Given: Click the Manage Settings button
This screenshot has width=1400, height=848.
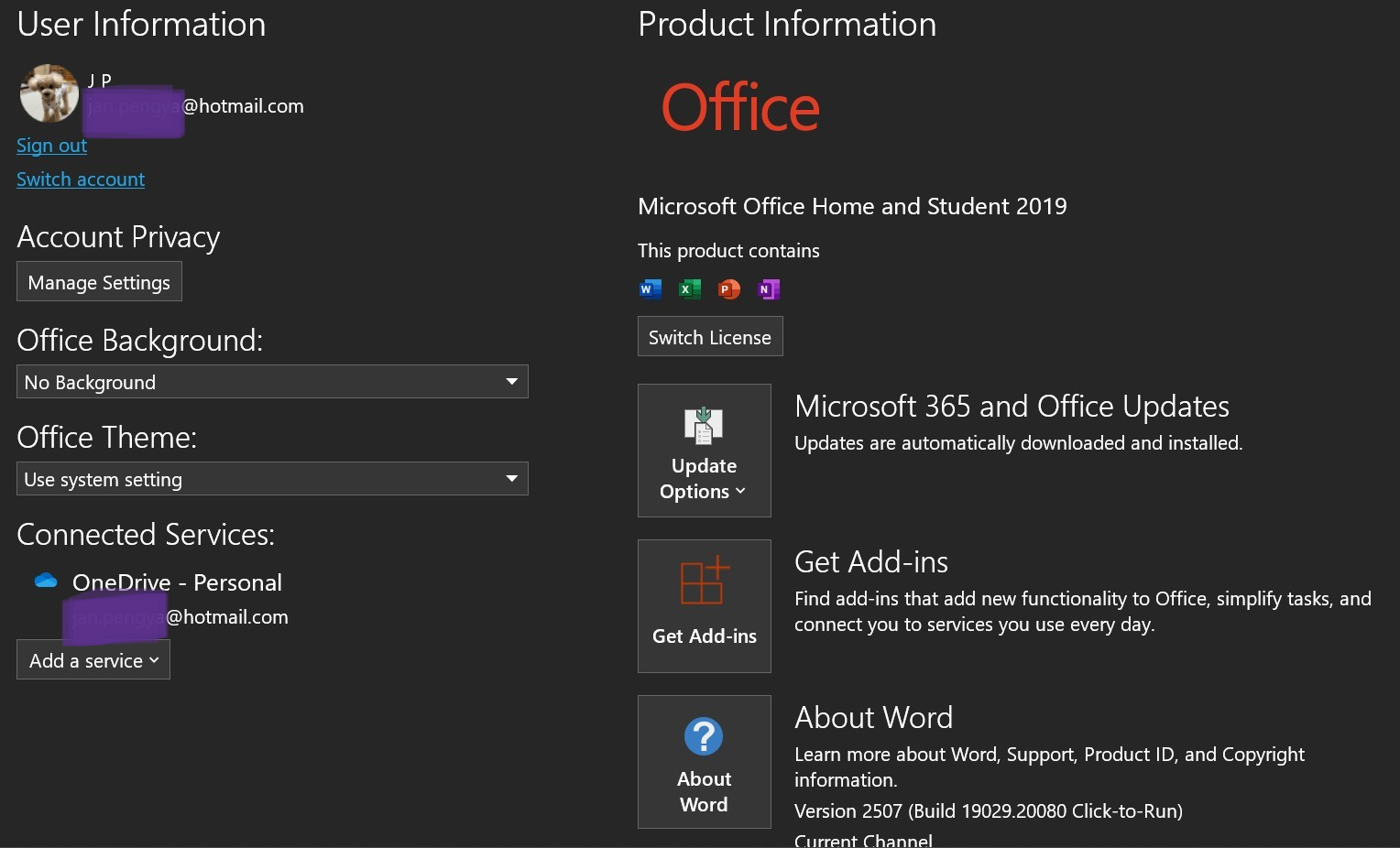Looking at the screenshot, I should click(99, 281).
